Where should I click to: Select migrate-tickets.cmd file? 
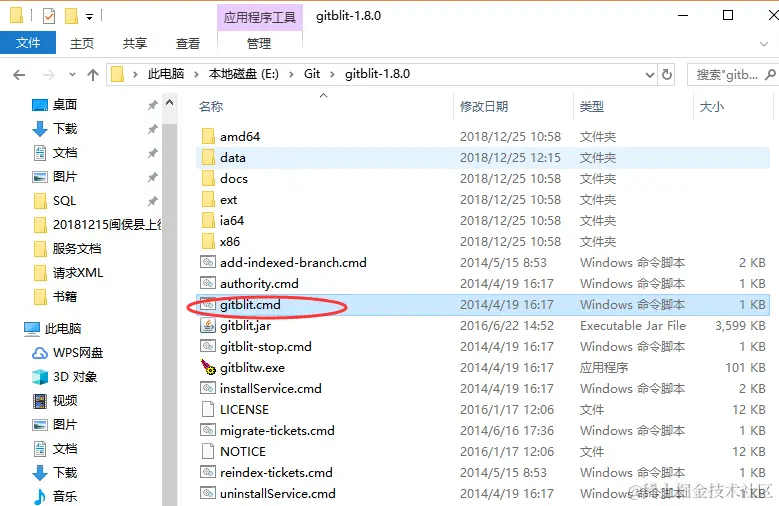click(277, 430)
